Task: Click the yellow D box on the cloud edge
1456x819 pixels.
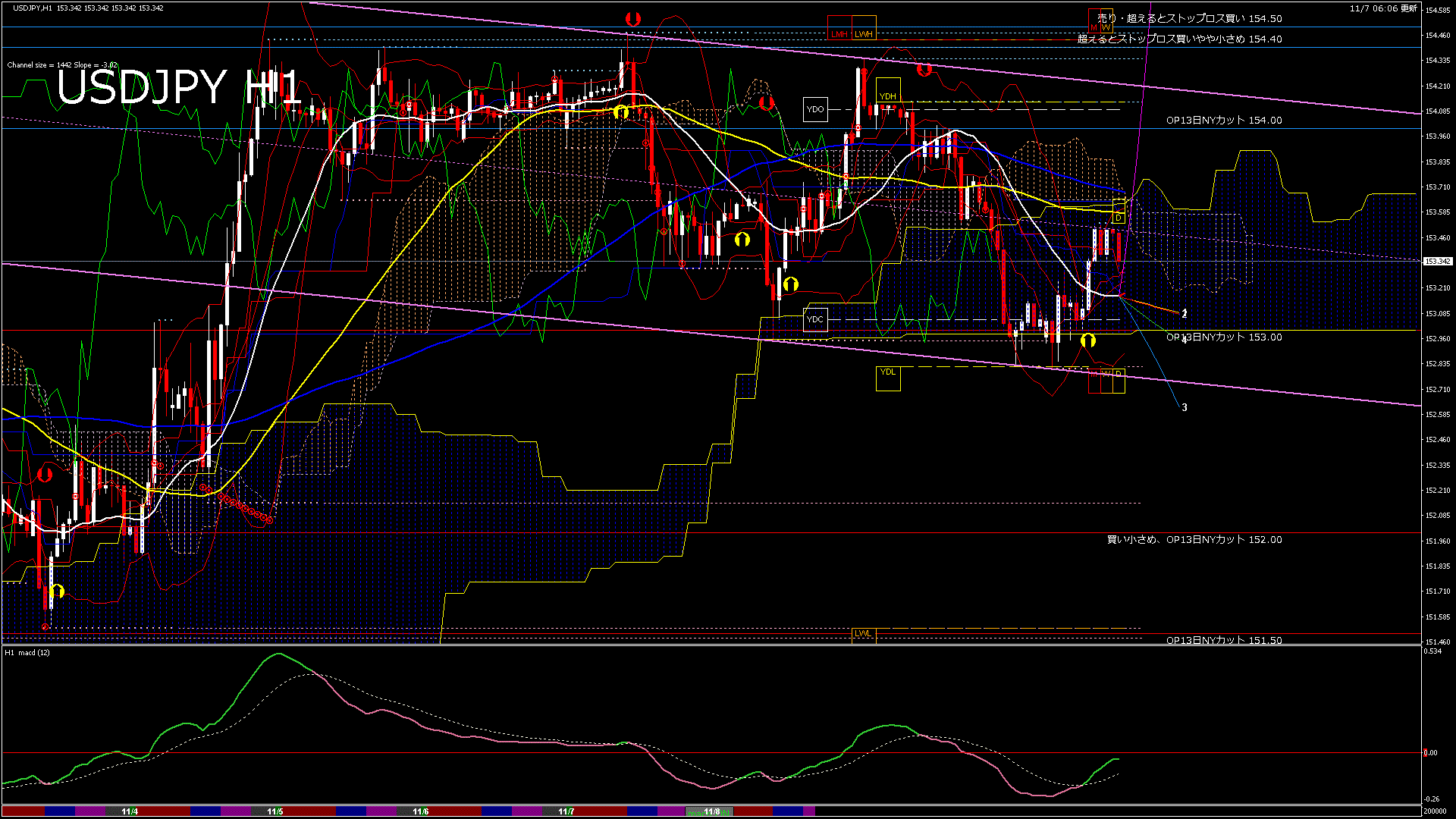Action: tap(1118, 218)
